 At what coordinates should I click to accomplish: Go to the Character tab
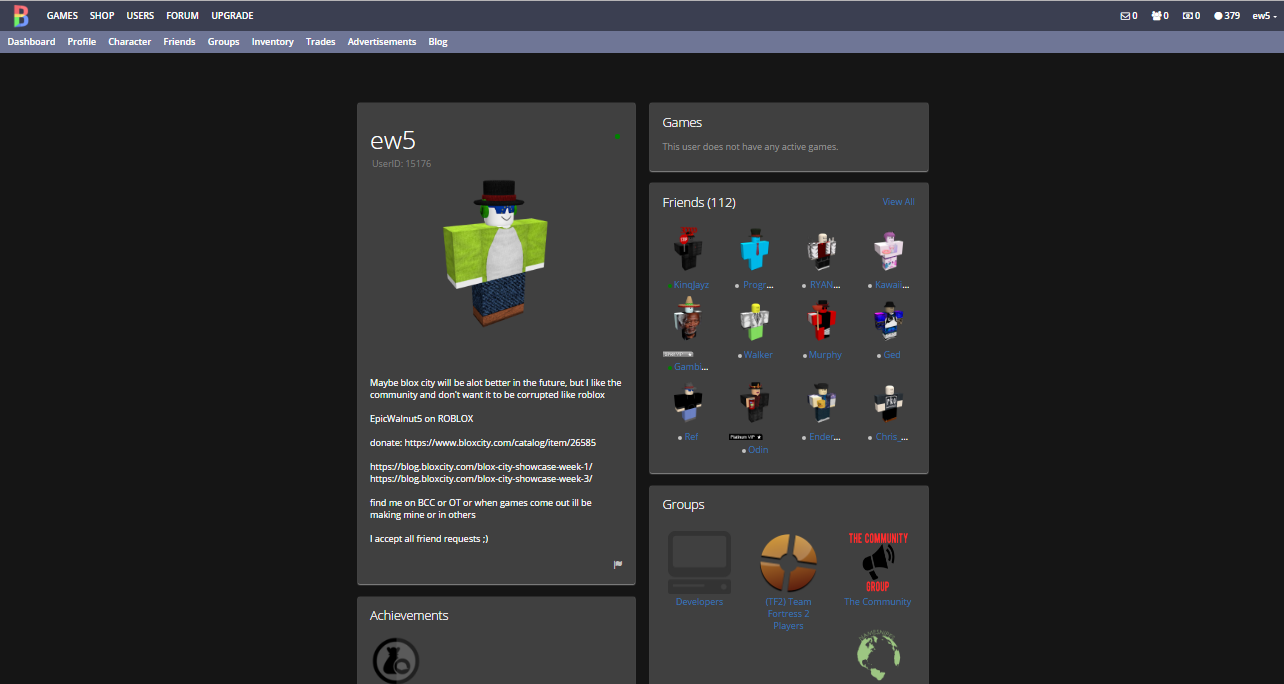(x=130, y=42)
